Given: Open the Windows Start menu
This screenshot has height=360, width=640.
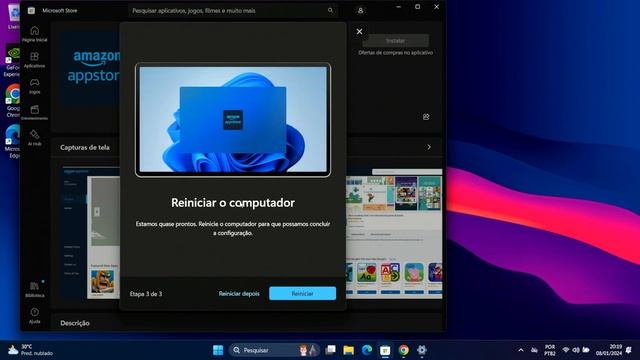Looking at the screenshot, I should 218,350.
